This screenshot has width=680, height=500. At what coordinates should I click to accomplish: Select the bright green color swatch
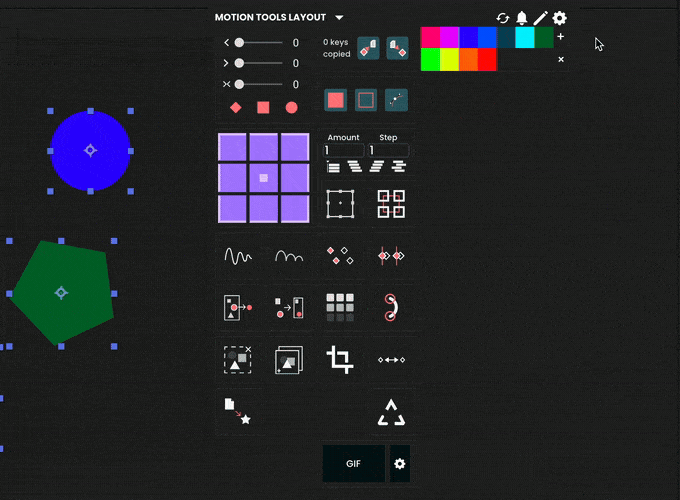pyautogui.click(x=430, y=59)
